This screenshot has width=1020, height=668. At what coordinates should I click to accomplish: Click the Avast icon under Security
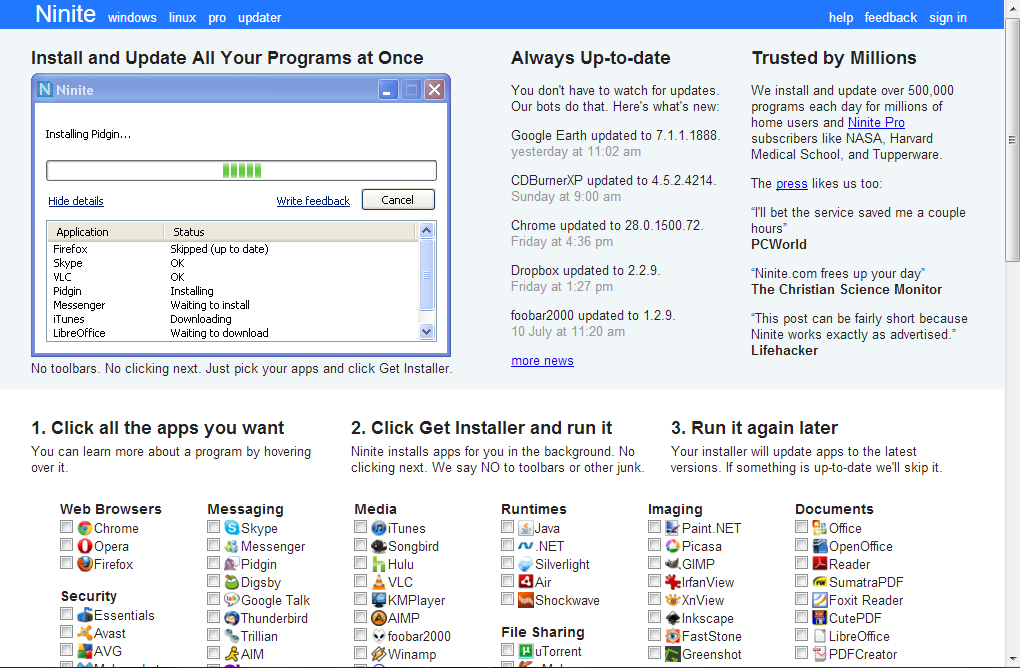(85, 633)
